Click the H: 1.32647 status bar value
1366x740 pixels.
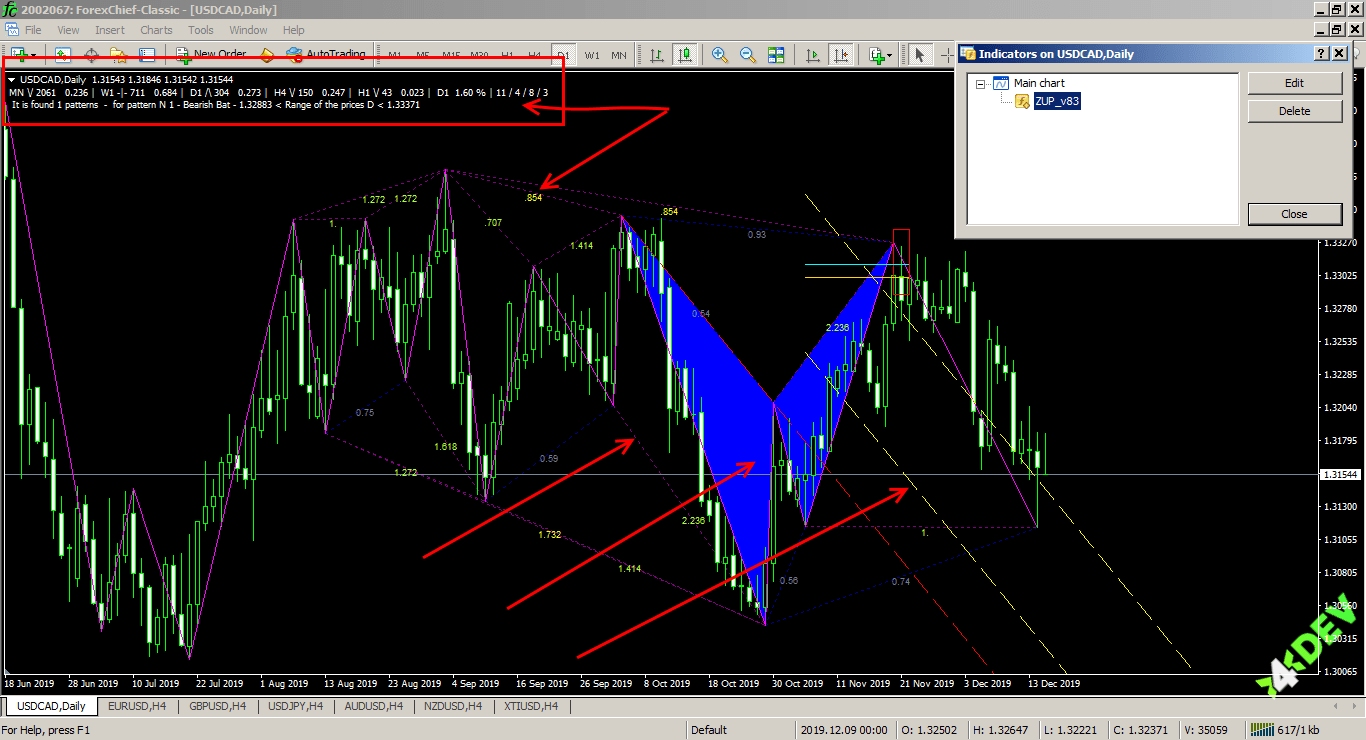pos(1005,730)
